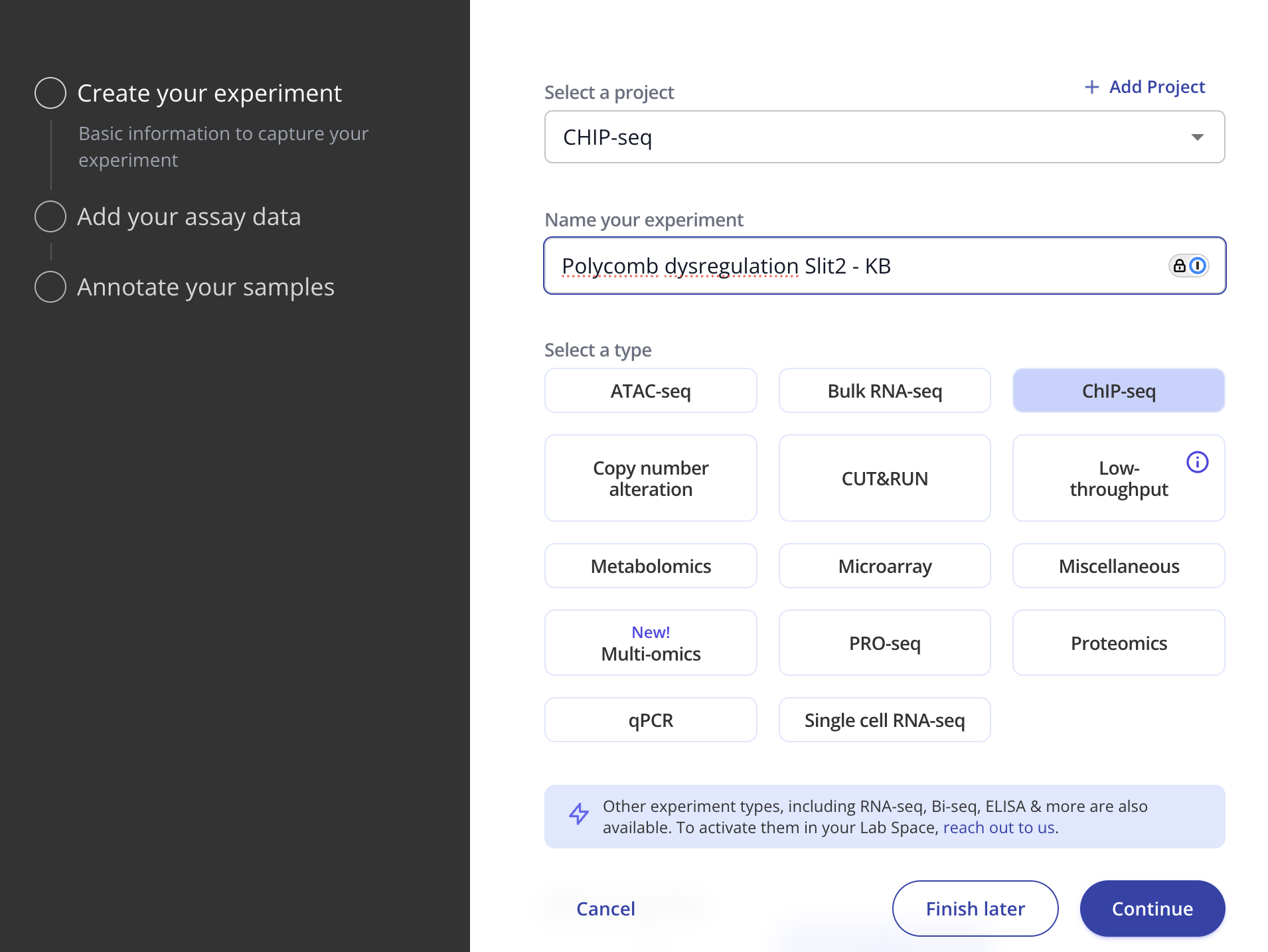Choose the ATAC-seq experiment type
The image size is (1268, 952).
pyautogui.click(x=650, y=391)
